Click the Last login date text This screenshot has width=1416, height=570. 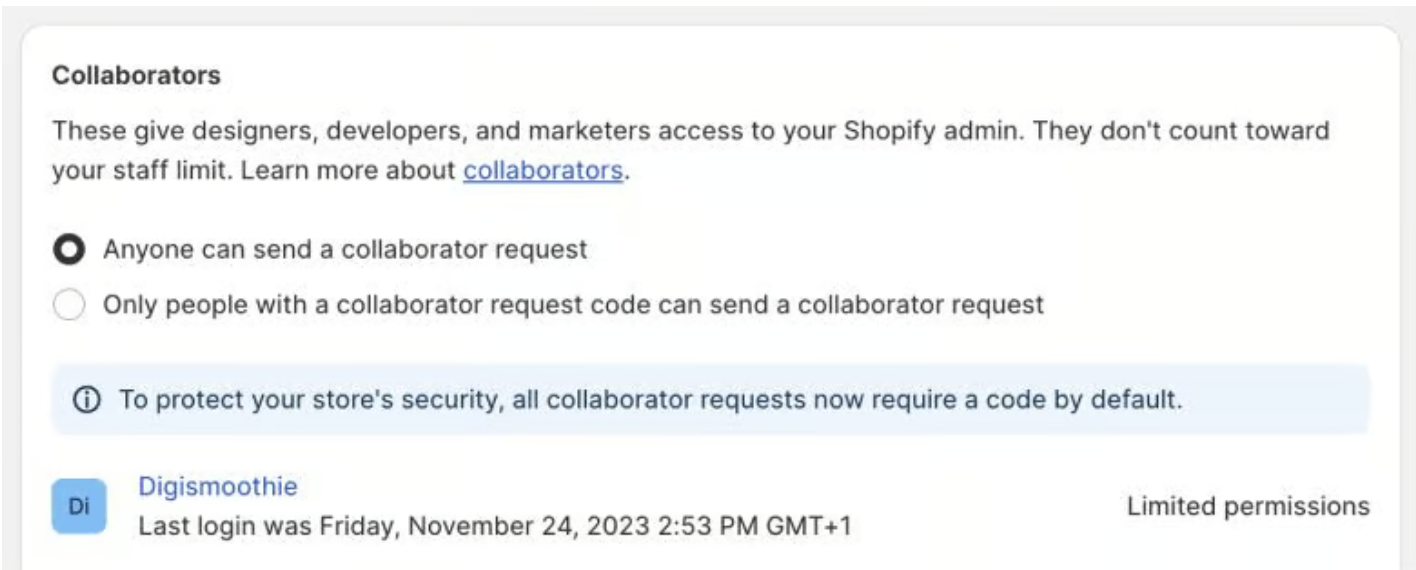pyautogui.click(x=495, y=525)
